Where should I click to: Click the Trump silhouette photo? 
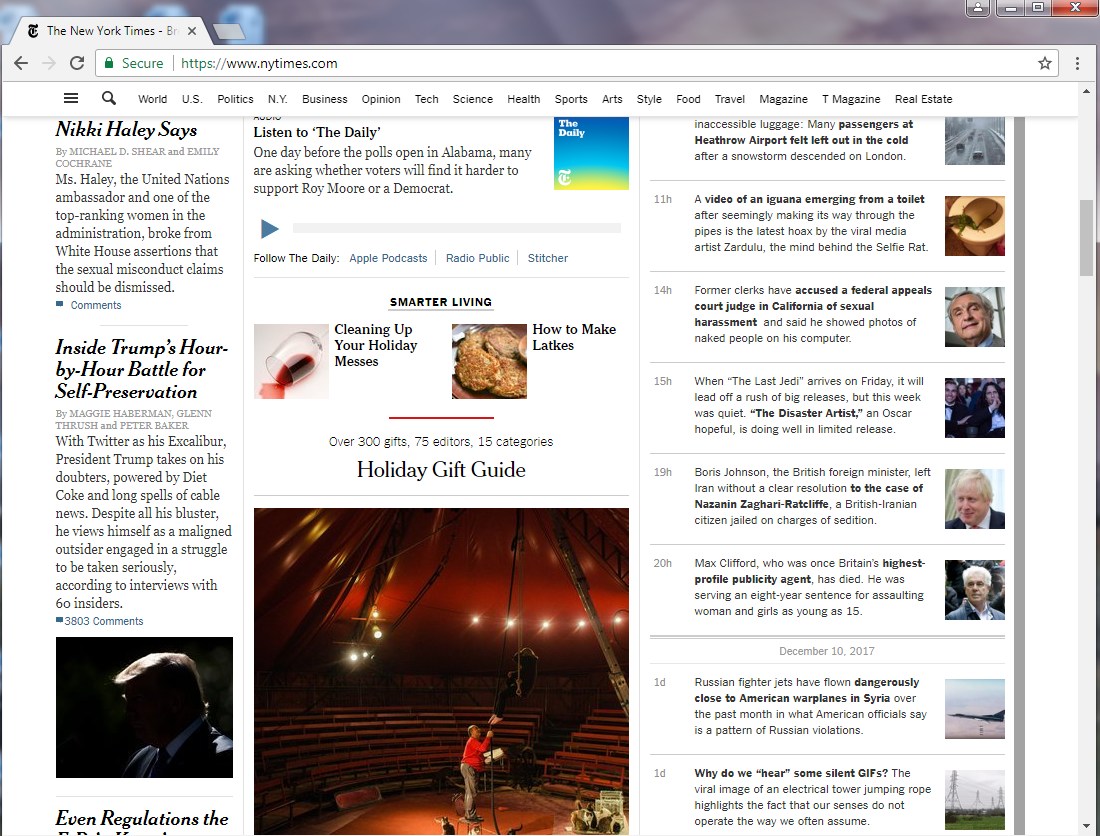144,707
